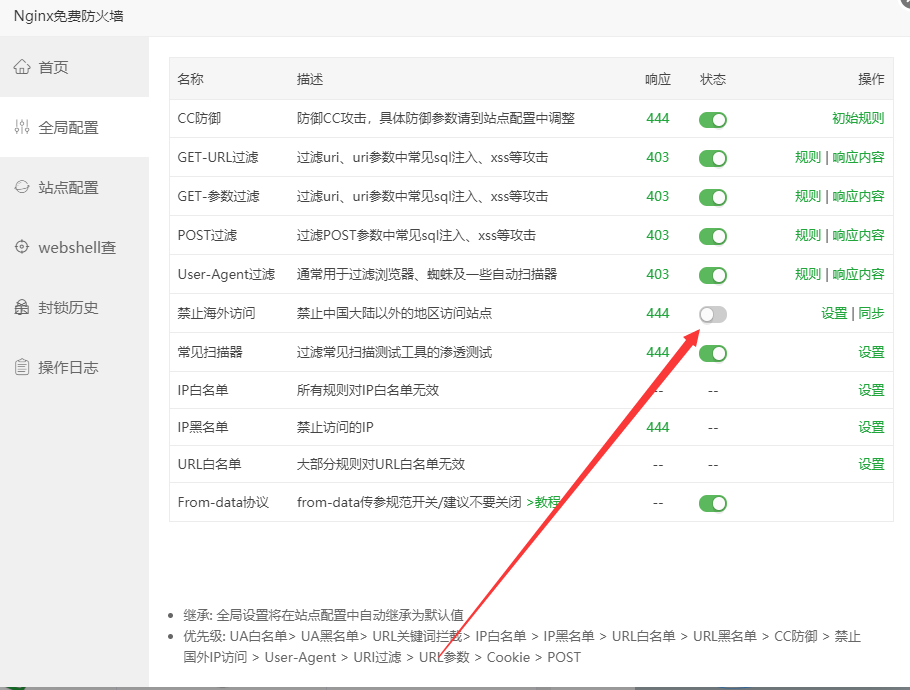This screenshot has width=910, height=690.
Task: Click 设置 for 常见扫描器
Action: (871, 352)
